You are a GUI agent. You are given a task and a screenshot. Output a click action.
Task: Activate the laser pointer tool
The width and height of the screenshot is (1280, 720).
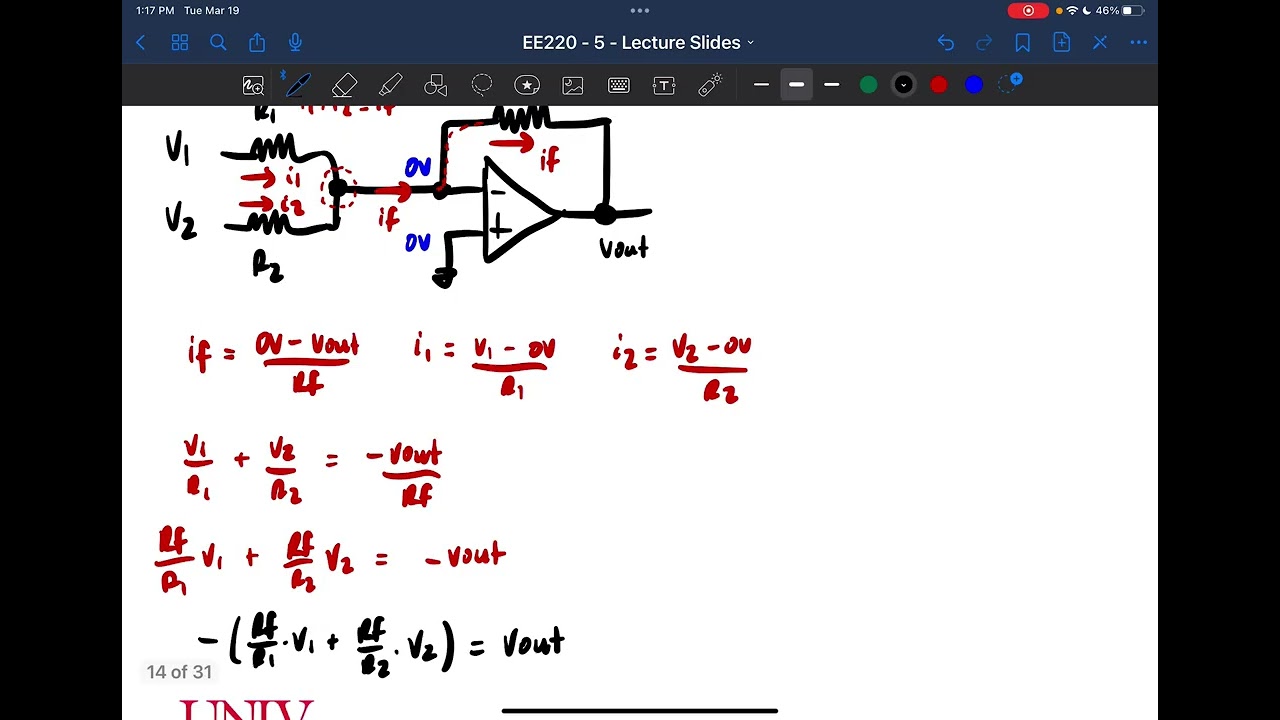[710, 85]
